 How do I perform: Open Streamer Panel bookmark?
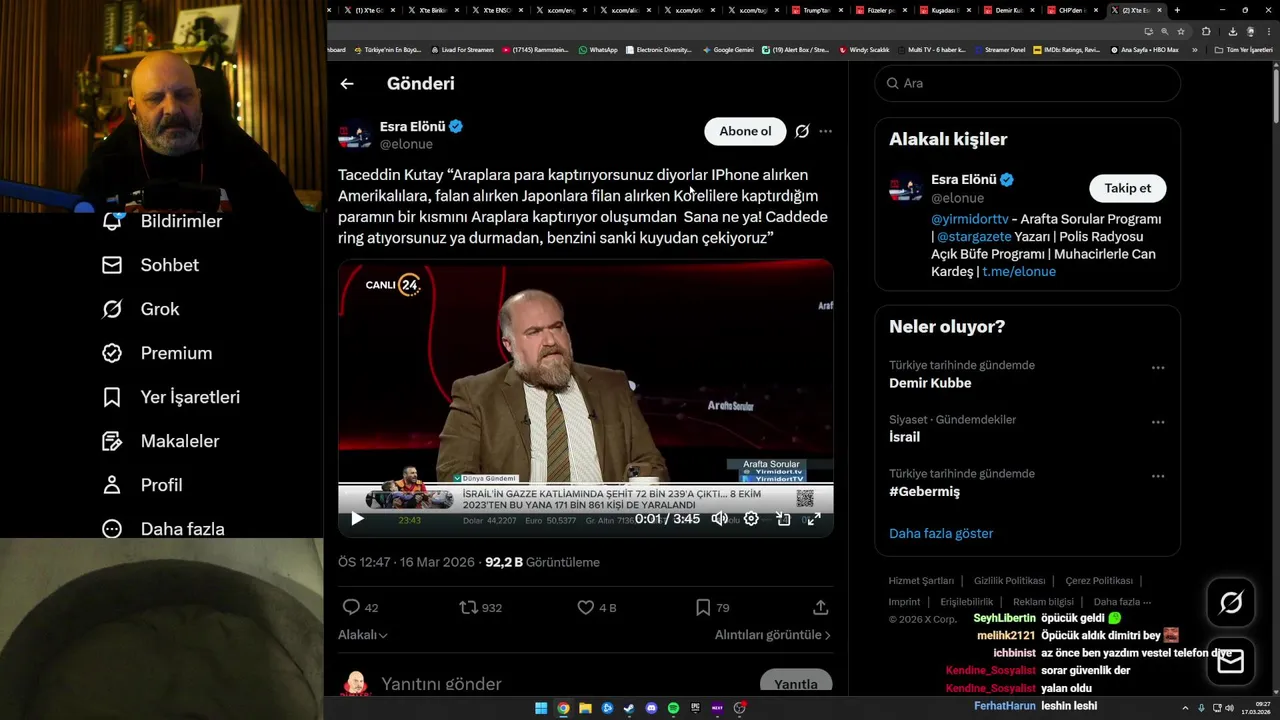[1000, 50]
